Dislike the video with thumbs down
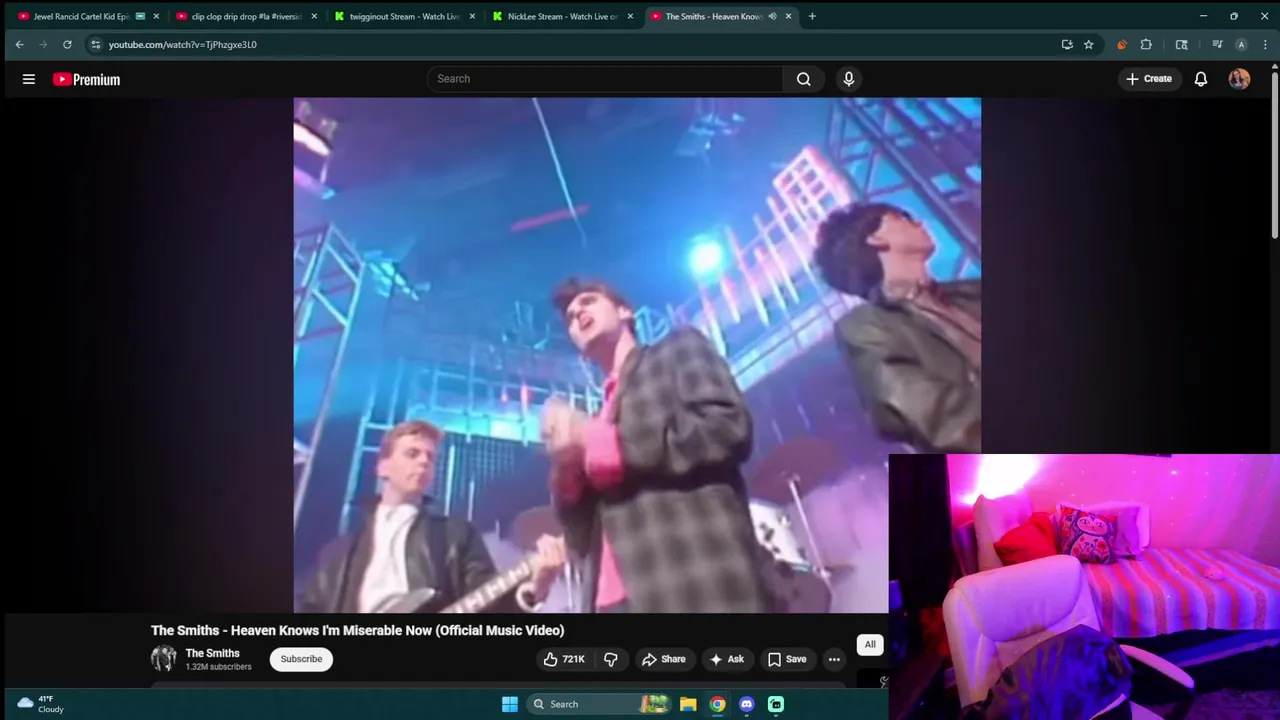This screenshot has width=1280, height=720. coord(610,659)
